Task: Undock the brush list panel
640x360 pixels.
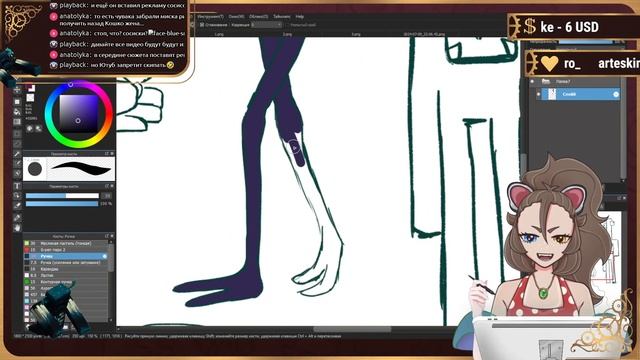Action: pos(107,236)
